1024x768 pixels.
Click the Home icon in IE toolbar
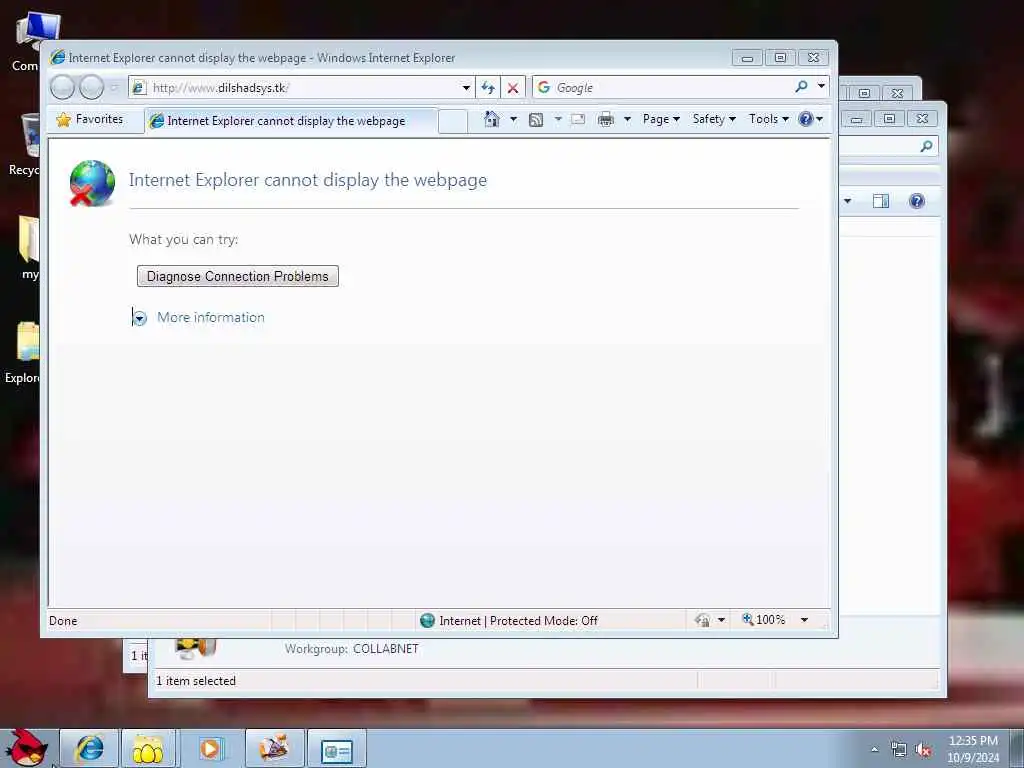point(492,119)
